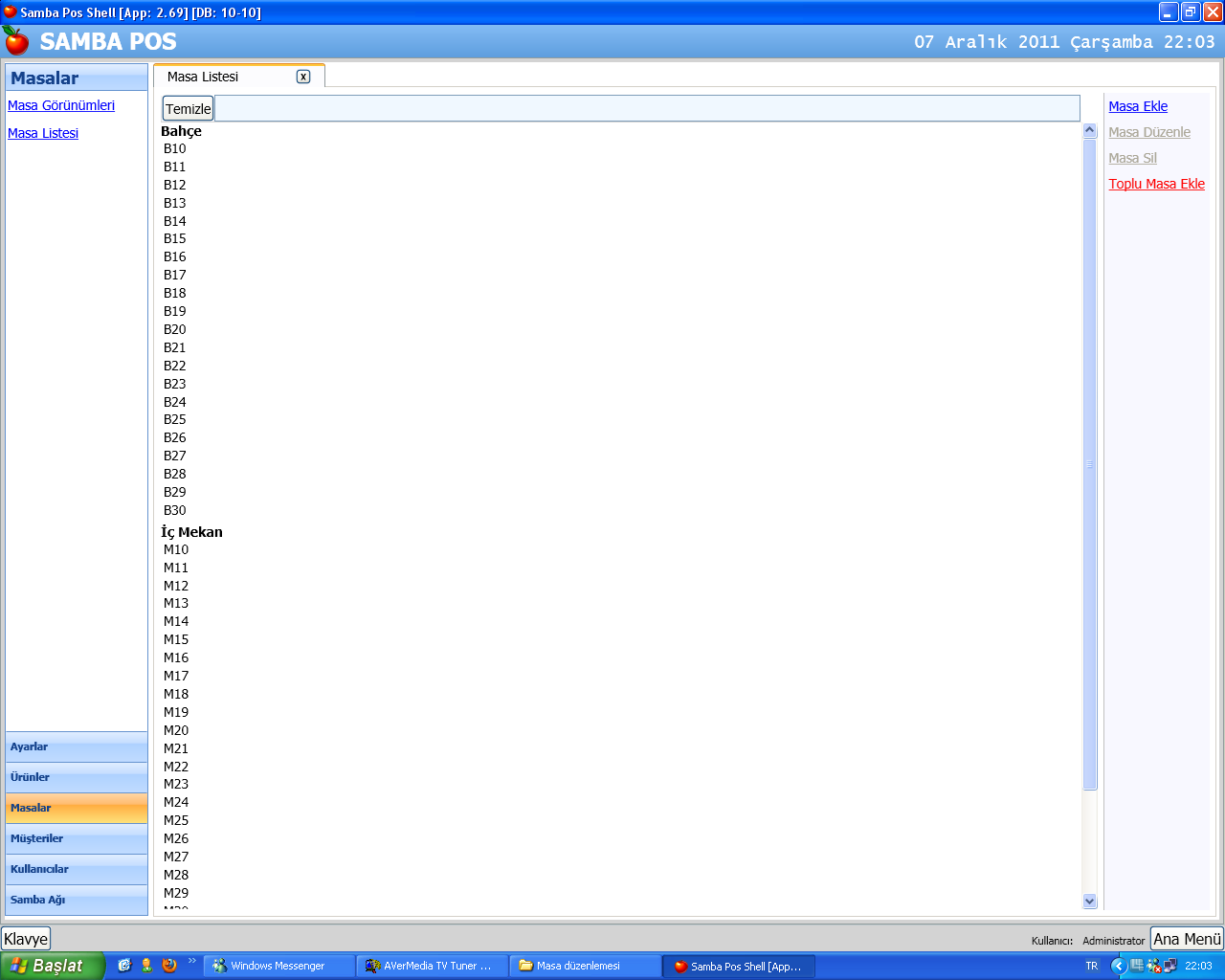1225x980 pixels.
Task: Click scrollbar down arrow in table list
Action: [1089, 901]
